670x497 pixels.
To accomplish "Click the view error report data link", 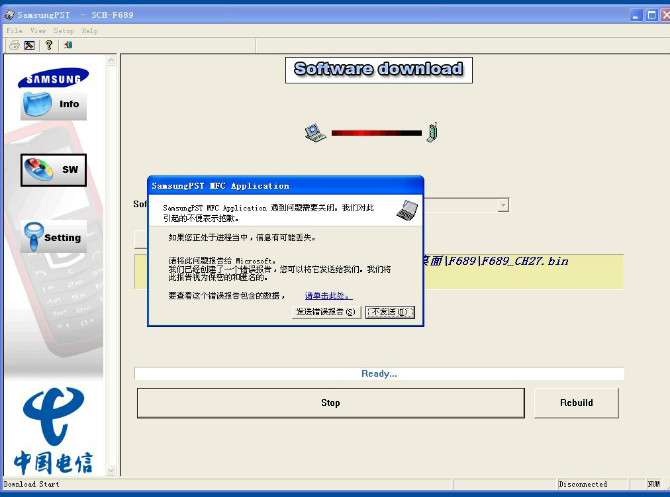I will click(329, 295).
